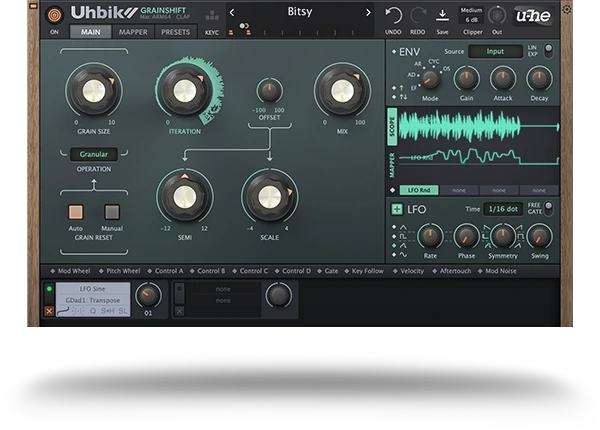Click the green LFO plus icon
This screenshot has width=600, height=430.
click(396, 209)
